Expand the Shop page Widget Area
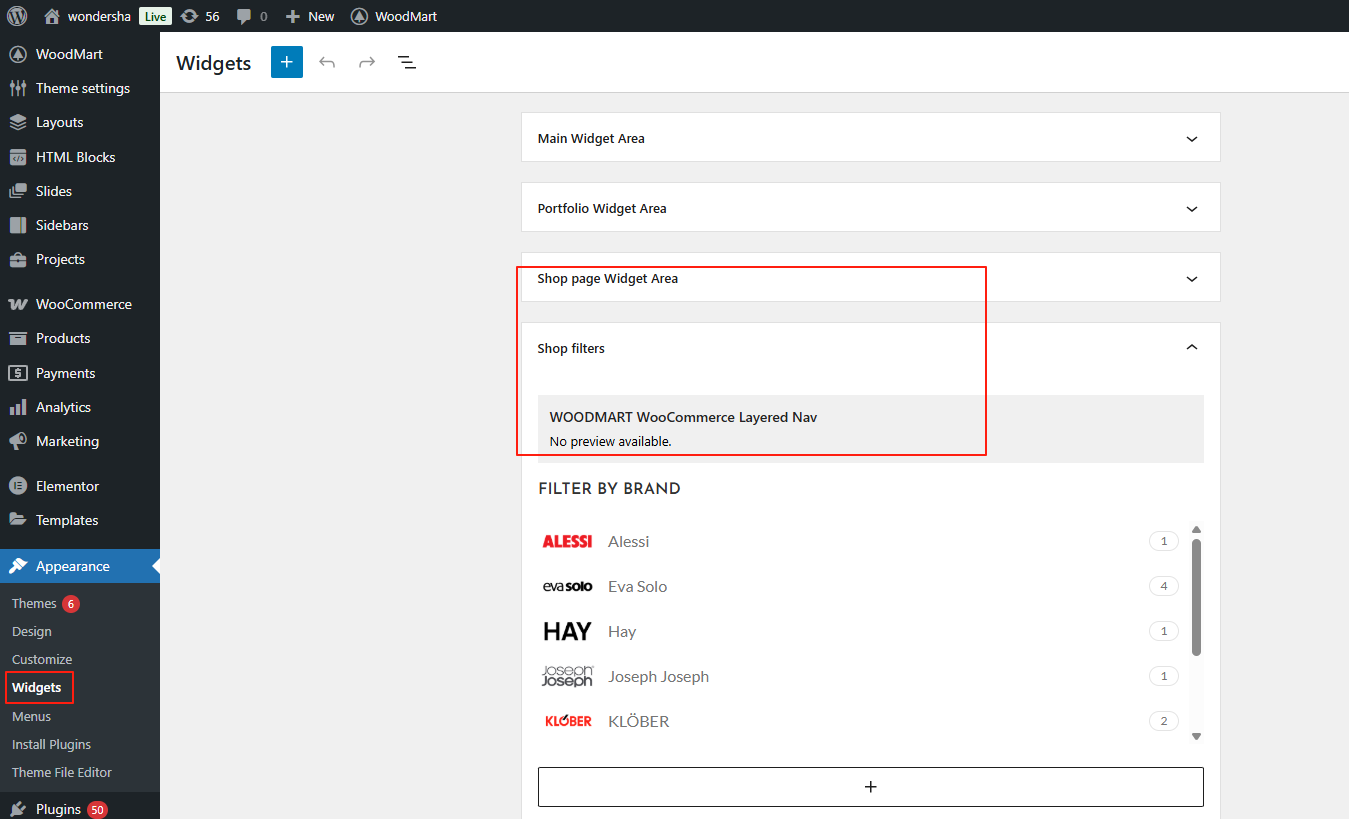Image resolution: width=1349 pixels, height=819 pixels. click(1191, 279)
